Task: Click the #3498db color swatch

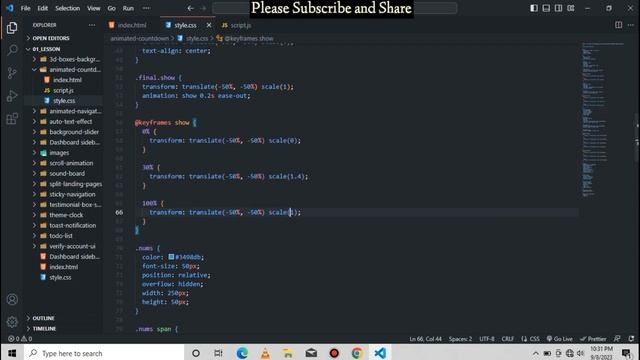Action: point(171,257)
